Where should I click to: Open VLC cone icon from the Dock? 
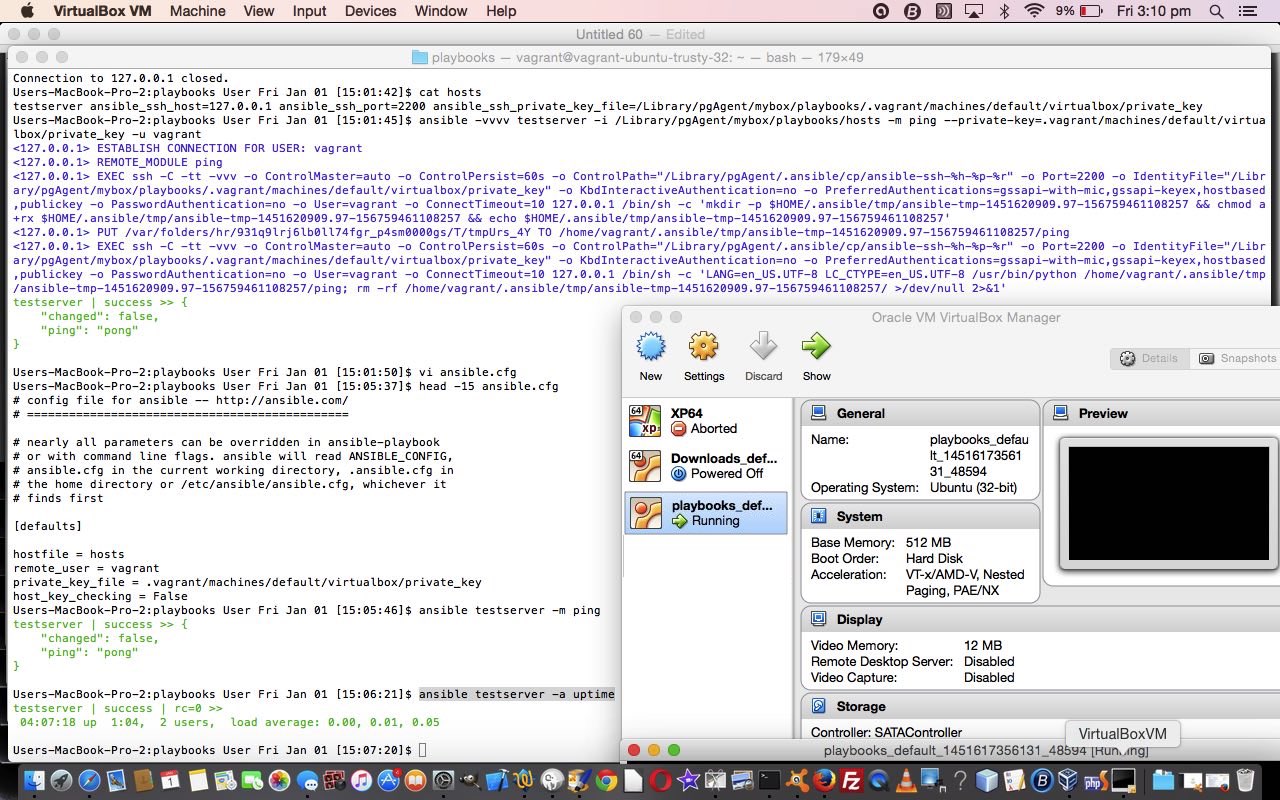[906, 780]
